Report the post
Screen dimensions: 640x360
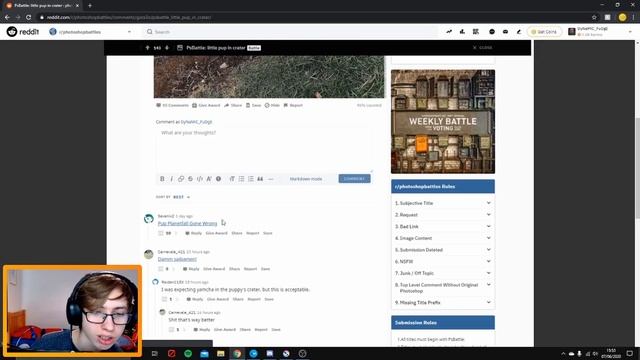pyautogui.click(x=293, y=105)
